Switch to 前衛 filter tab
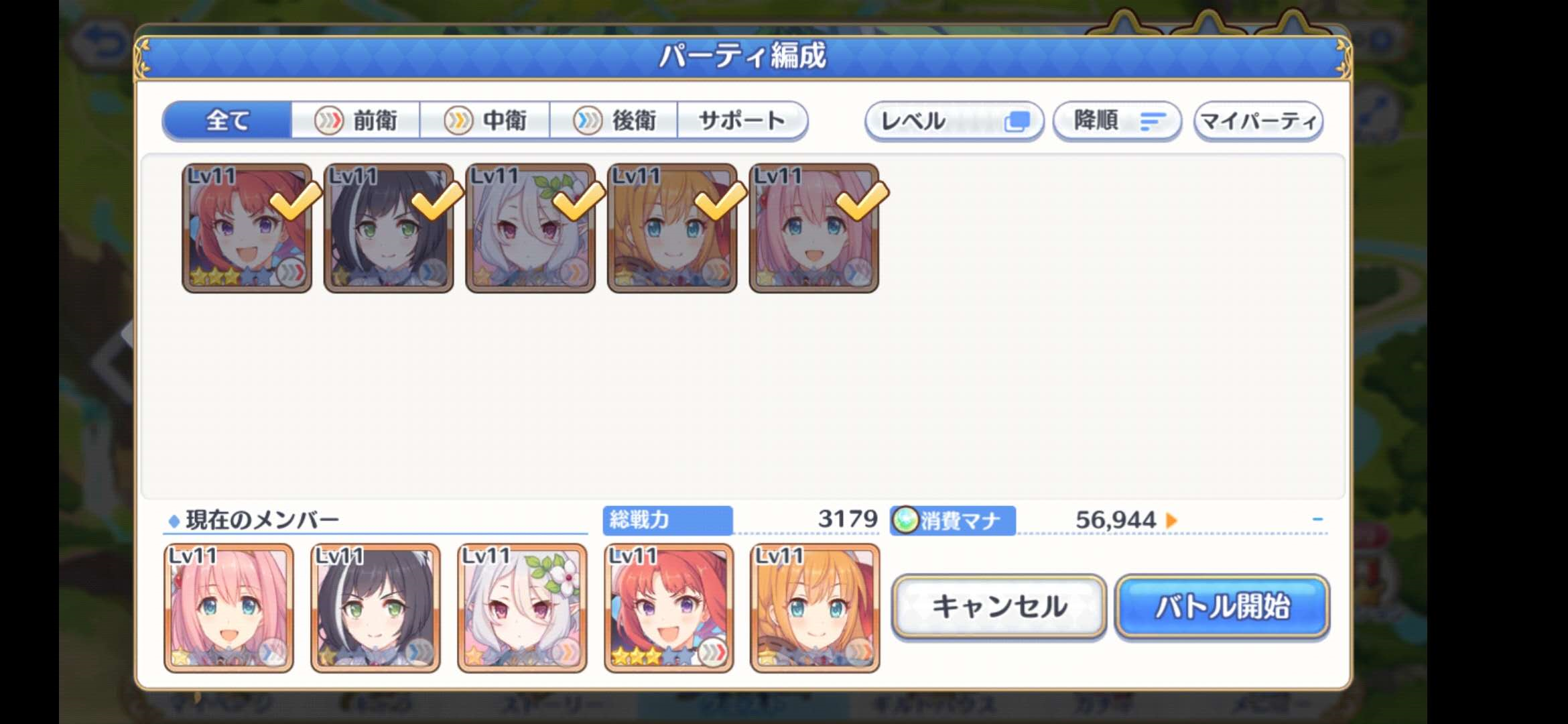This screenshot has width=1568, height=724. point(356,121)
